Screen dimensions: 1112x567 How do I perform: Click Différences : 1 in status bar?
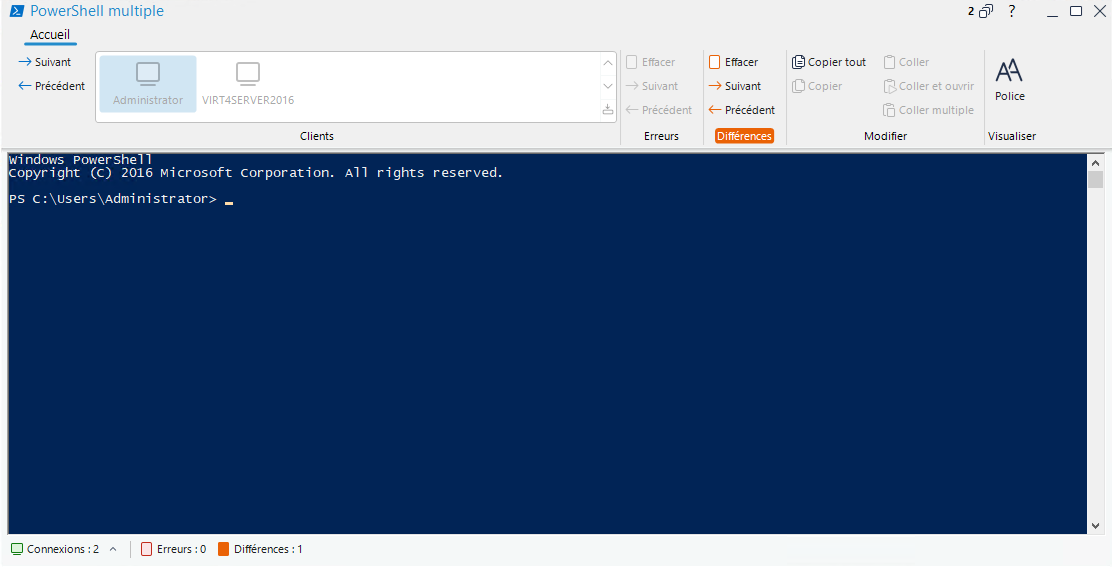point(260,549)
